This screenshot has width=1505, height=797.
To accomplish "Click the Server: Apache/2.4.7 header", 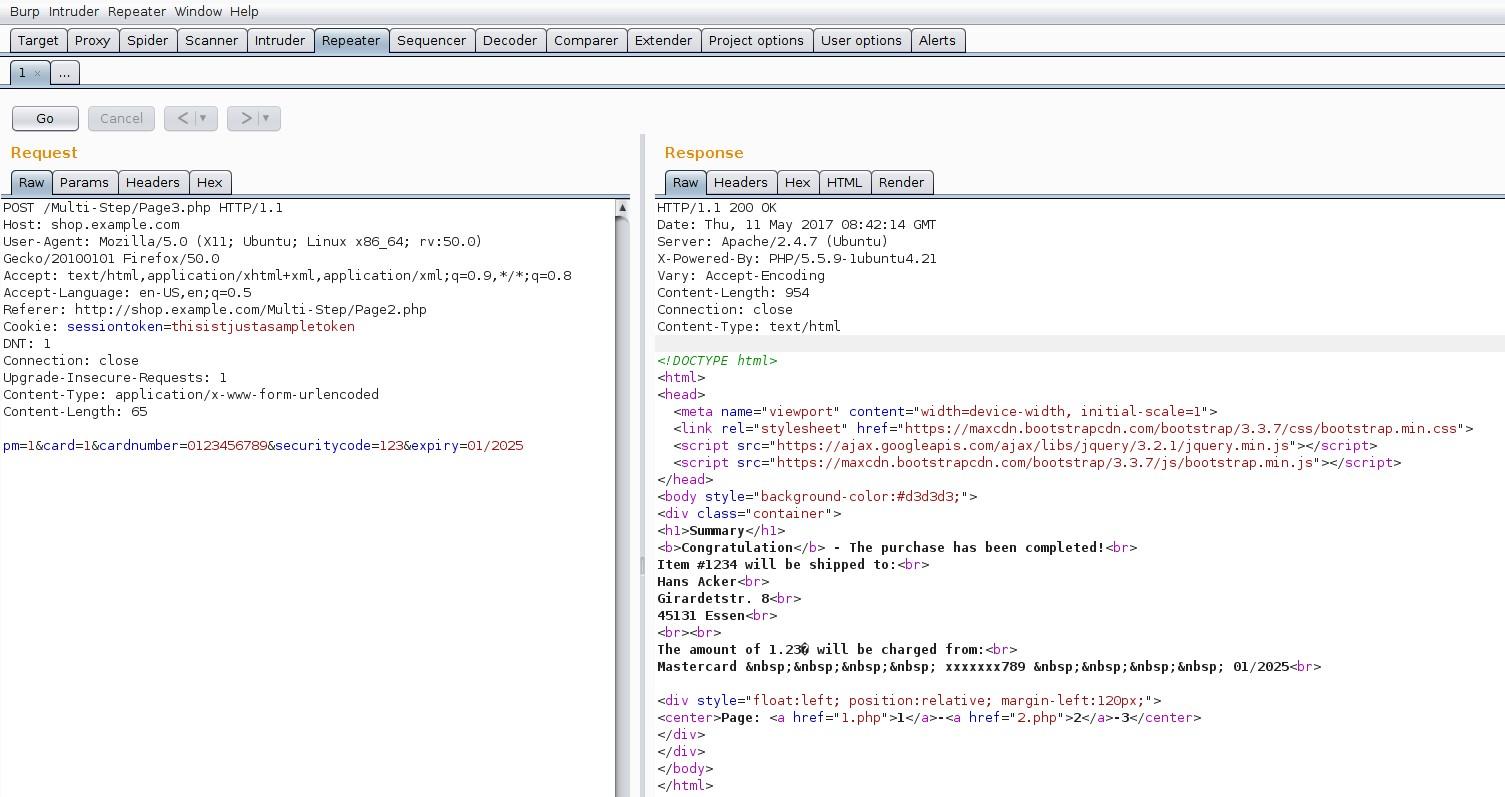I will (772, 242).
